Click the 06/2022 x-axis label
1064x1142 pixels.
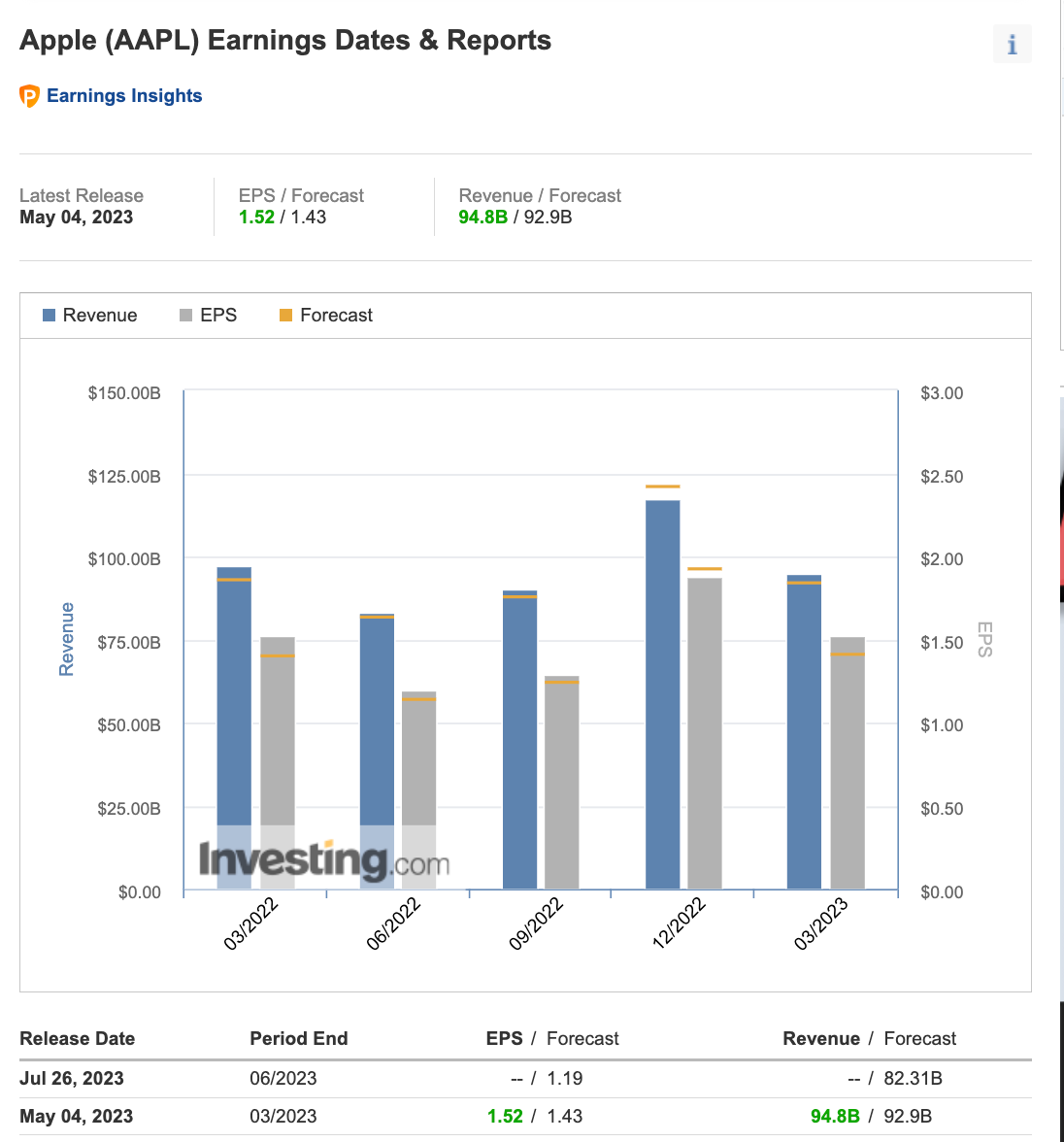(393, 924)
